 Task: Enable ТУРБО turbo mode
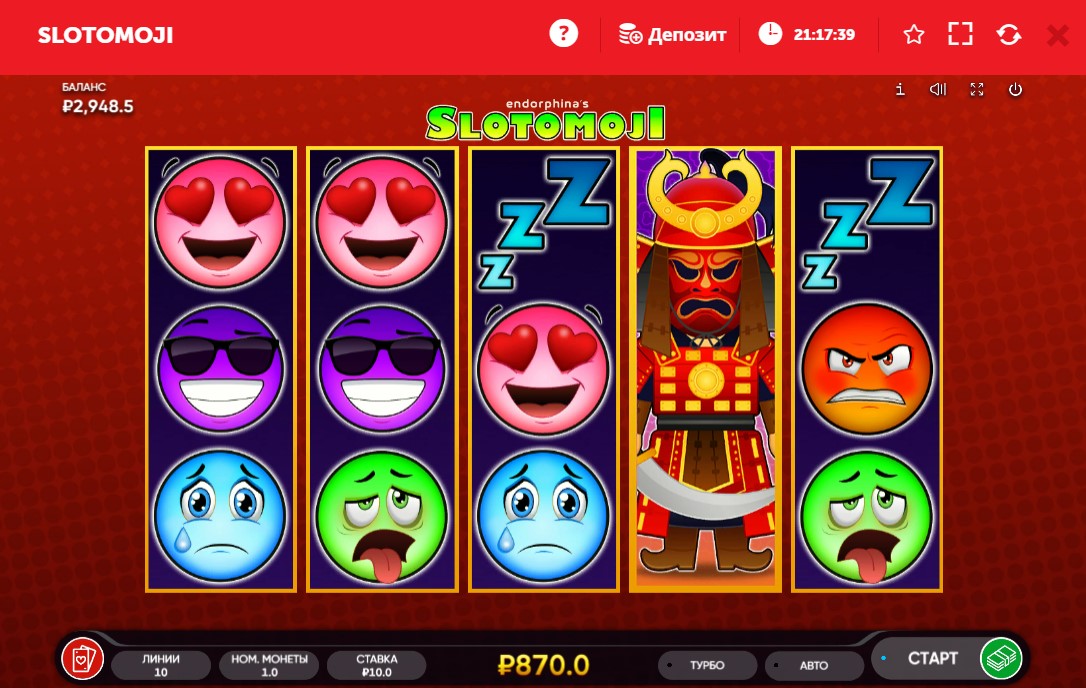707,665
